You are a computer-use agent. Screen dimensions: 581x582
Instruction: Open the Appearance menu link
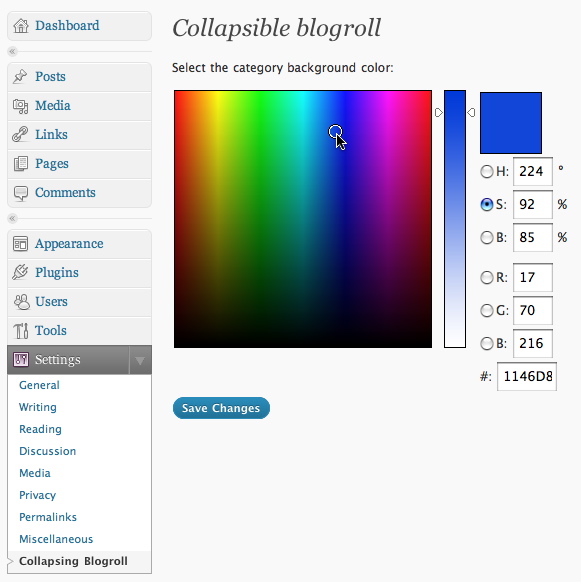tap(69, 243)
